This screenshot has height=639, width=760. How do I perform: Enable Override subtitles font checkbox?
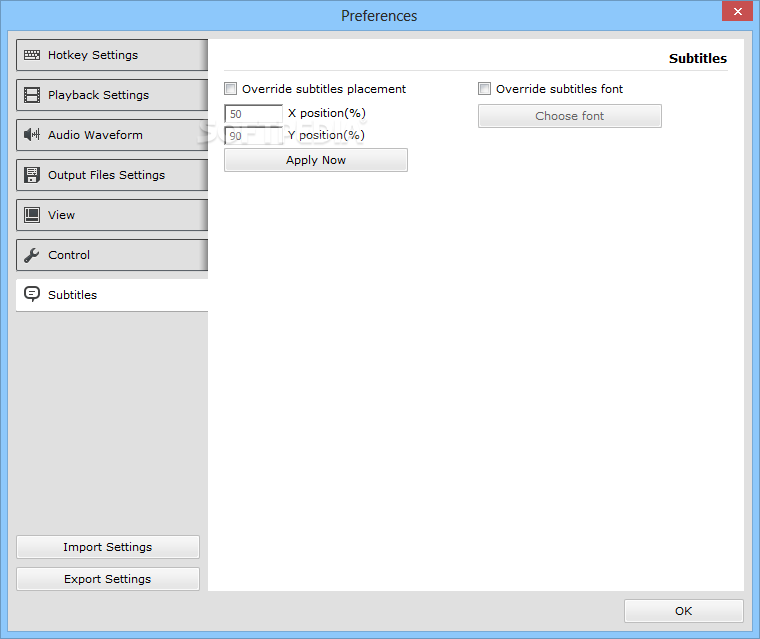click(484, 89)
